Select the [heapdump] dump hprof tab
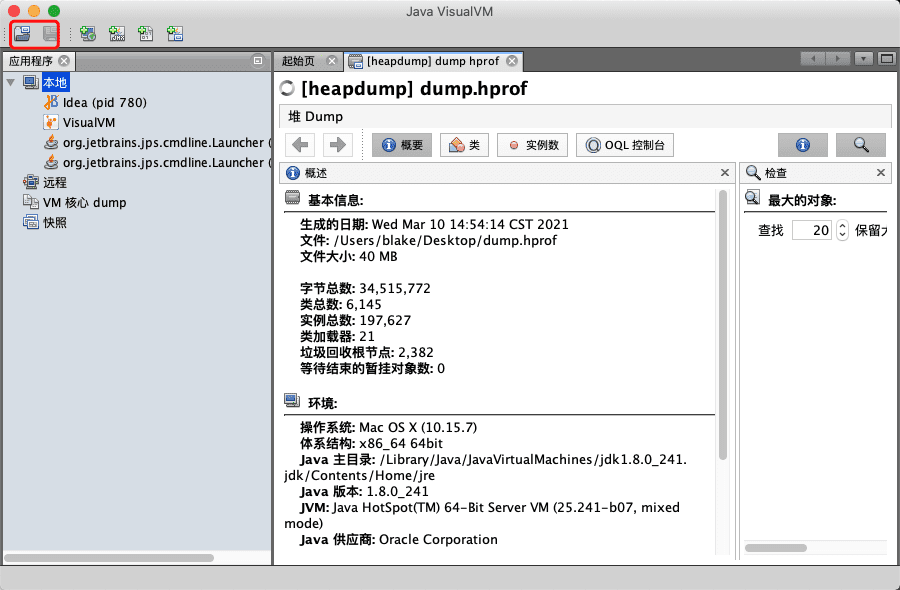 tap(433, 61)
